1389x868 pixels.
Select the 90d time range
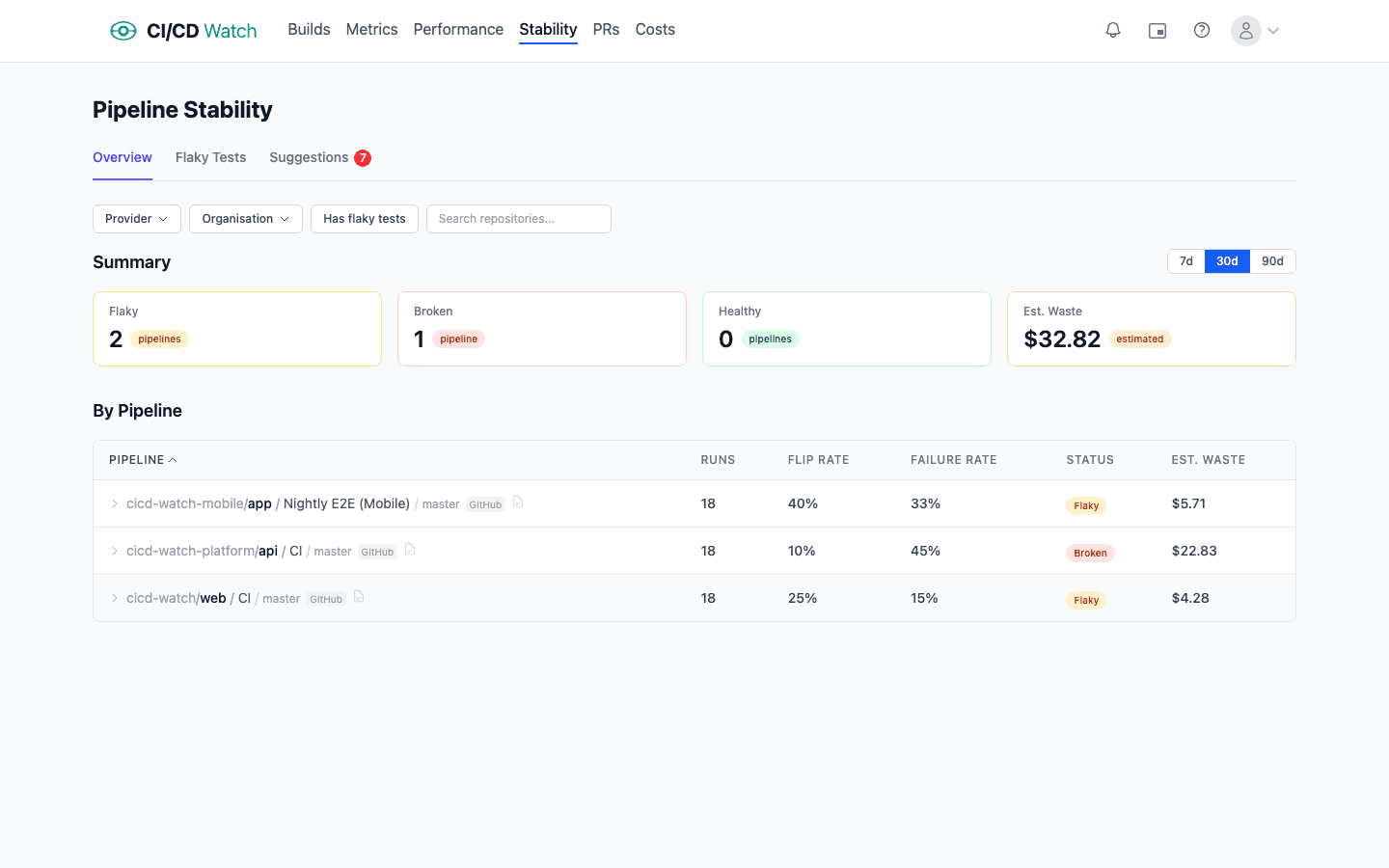tap(1272, 261)
